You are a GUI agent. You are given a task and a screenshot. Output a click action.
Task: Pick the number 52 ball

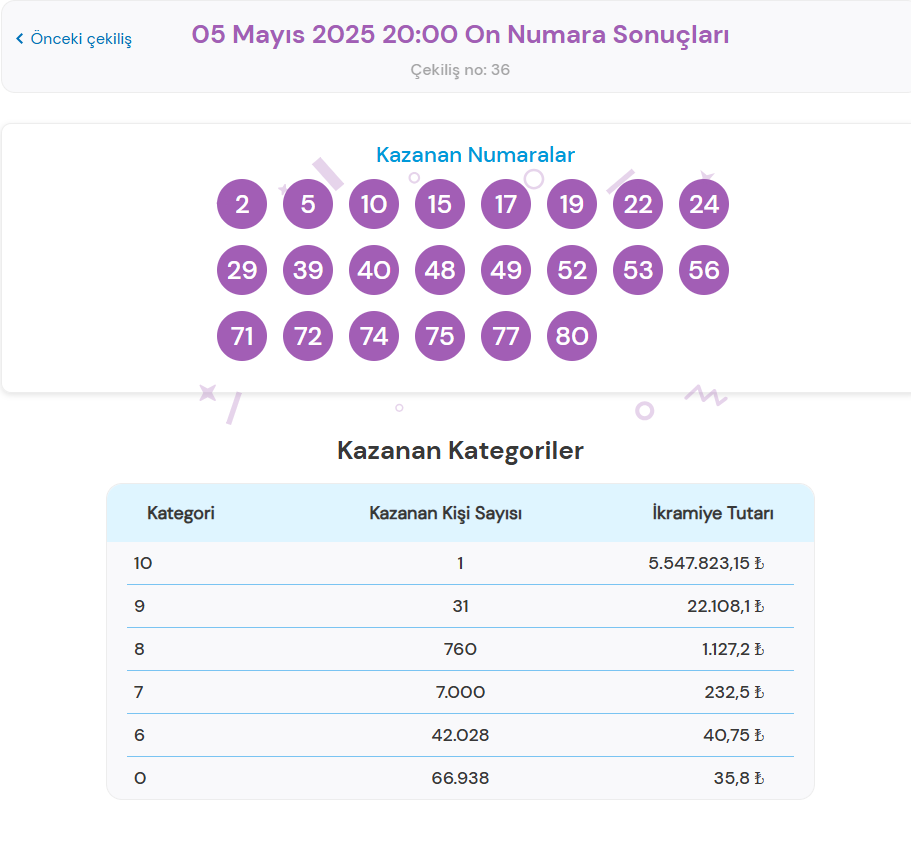tap(572, 271)
